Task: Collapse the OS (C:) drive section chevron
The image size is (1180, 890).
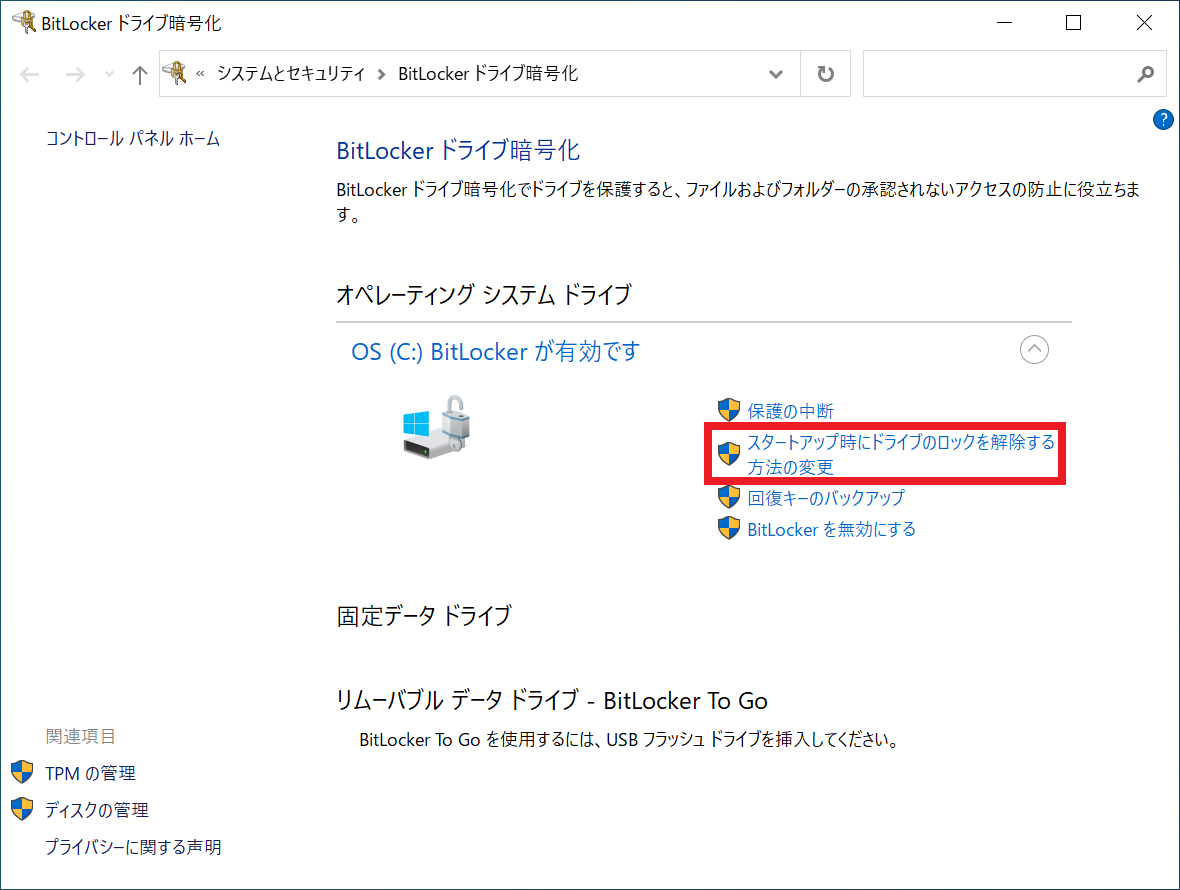Action: [x=1034, y=350]
